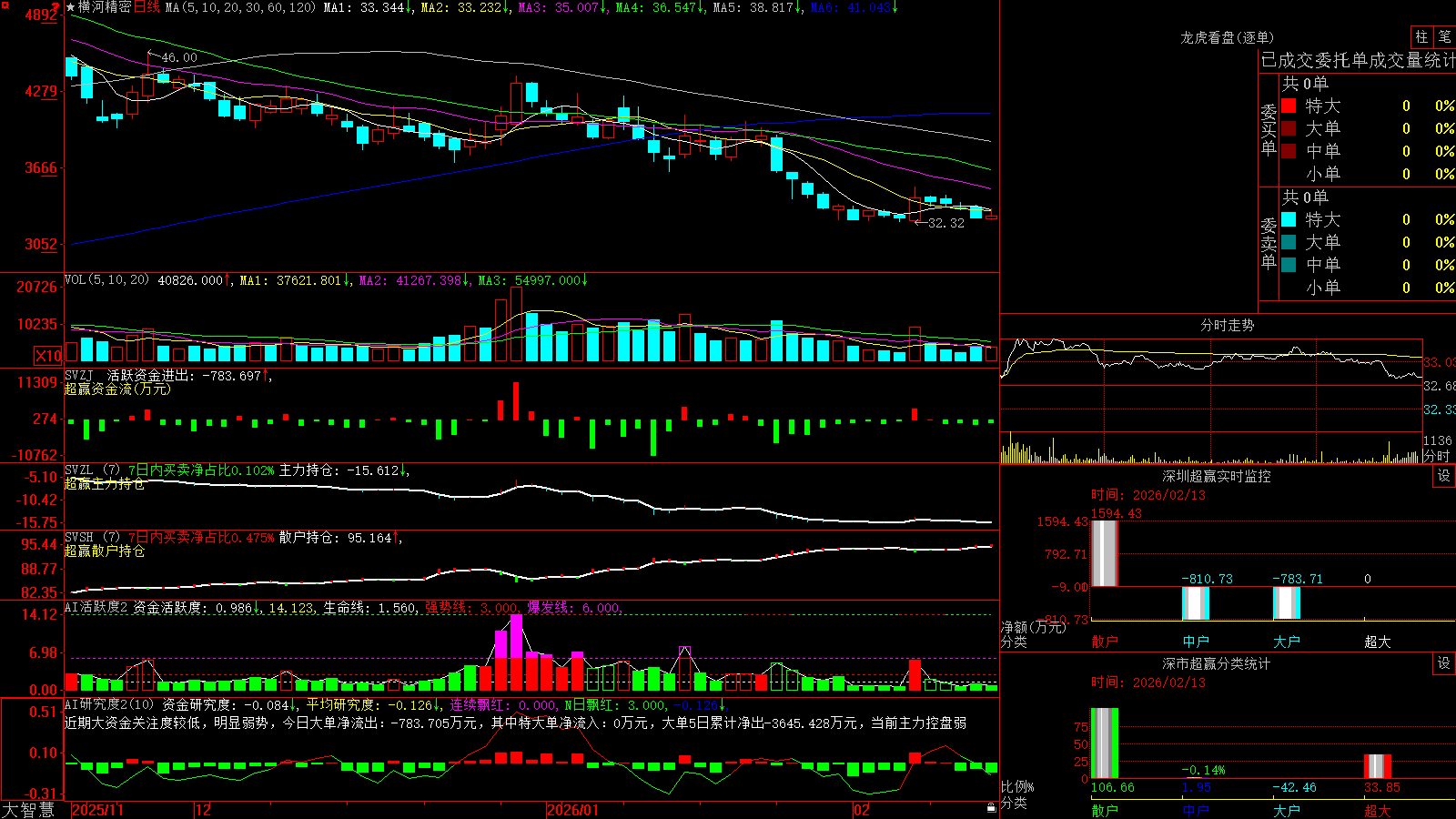Click the cyan 特大 sell-order swatch

pos(1289,219)
